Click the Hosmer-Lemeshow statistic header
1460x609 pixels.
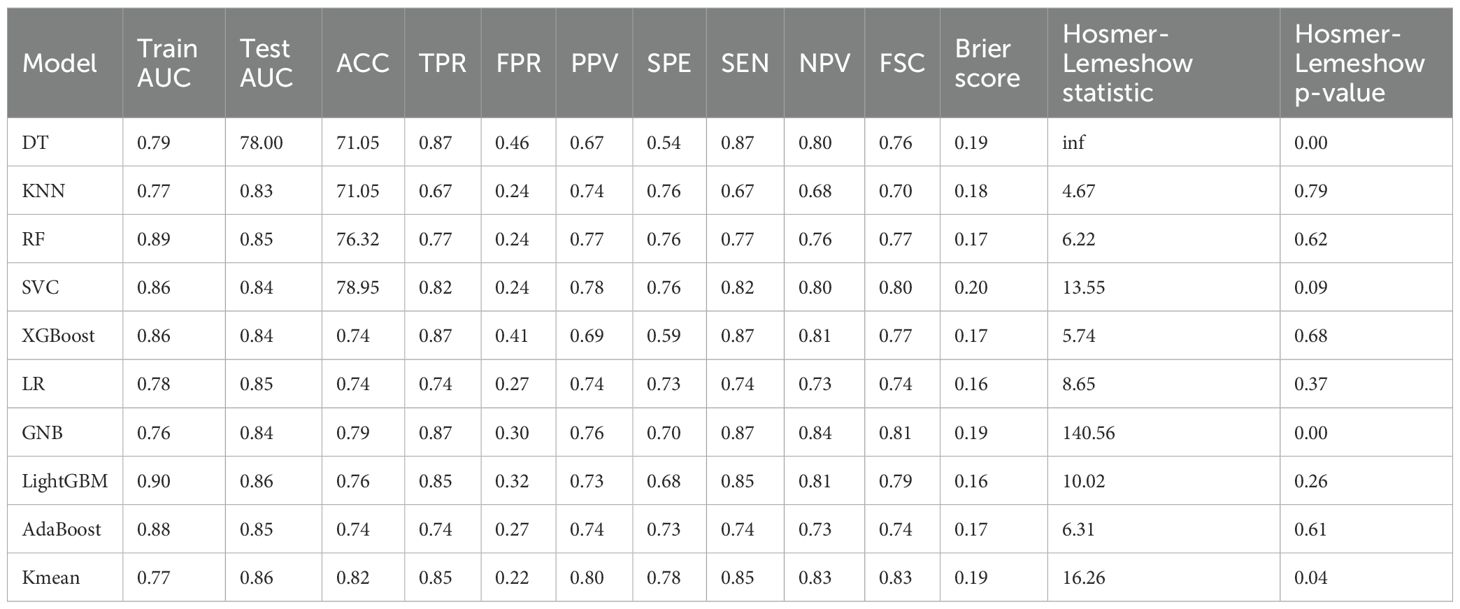coord(1127,63)
